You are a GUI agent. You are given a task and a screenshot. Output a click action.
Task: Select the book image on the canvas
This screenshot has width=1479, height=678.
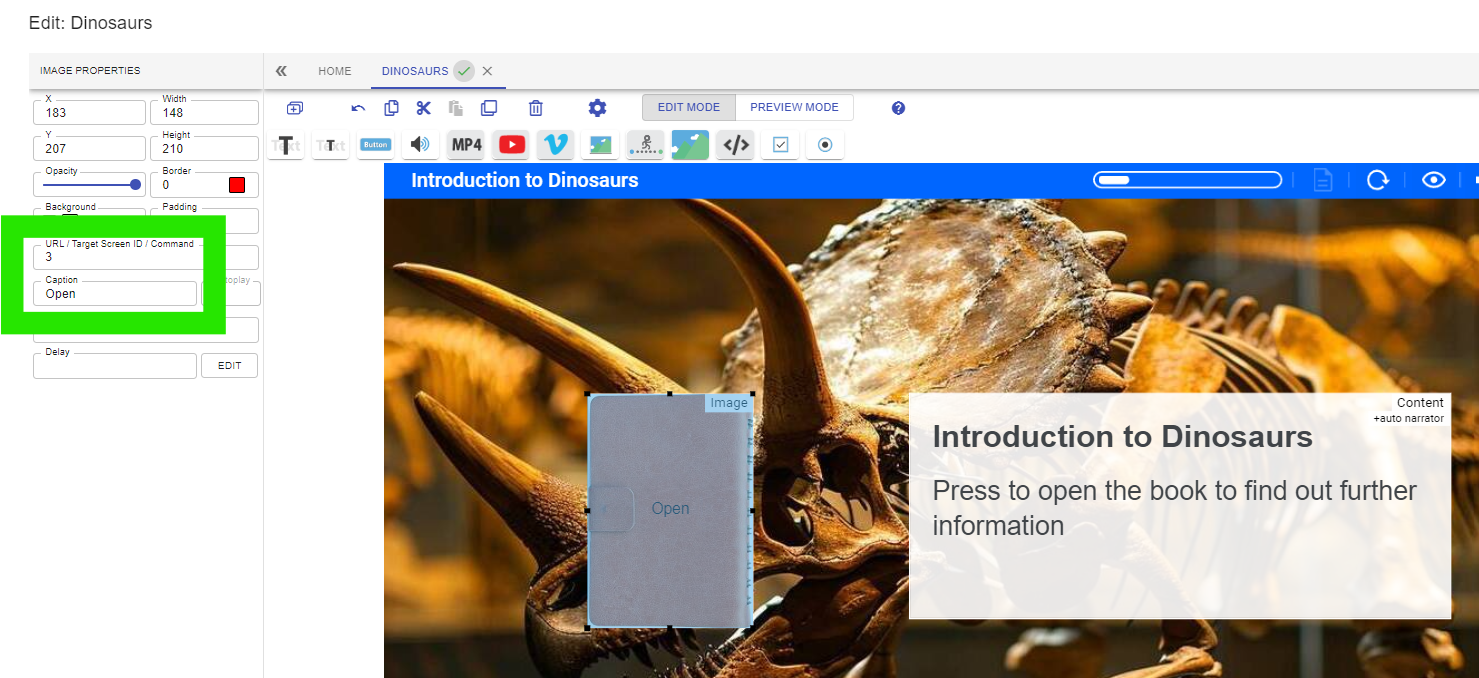[x=670, y=511]
